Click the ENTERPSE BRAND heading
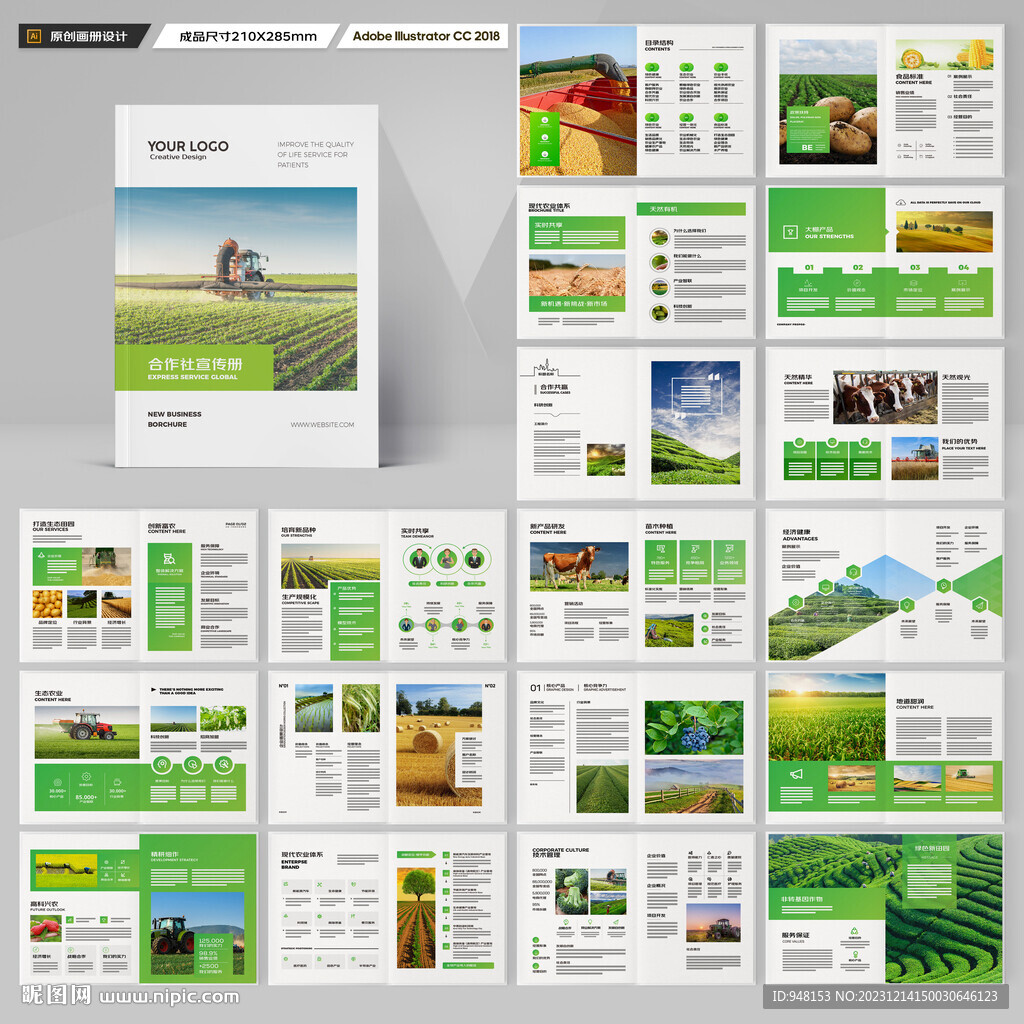Viewport: 1024px width, 1024px height. [295, 864]
